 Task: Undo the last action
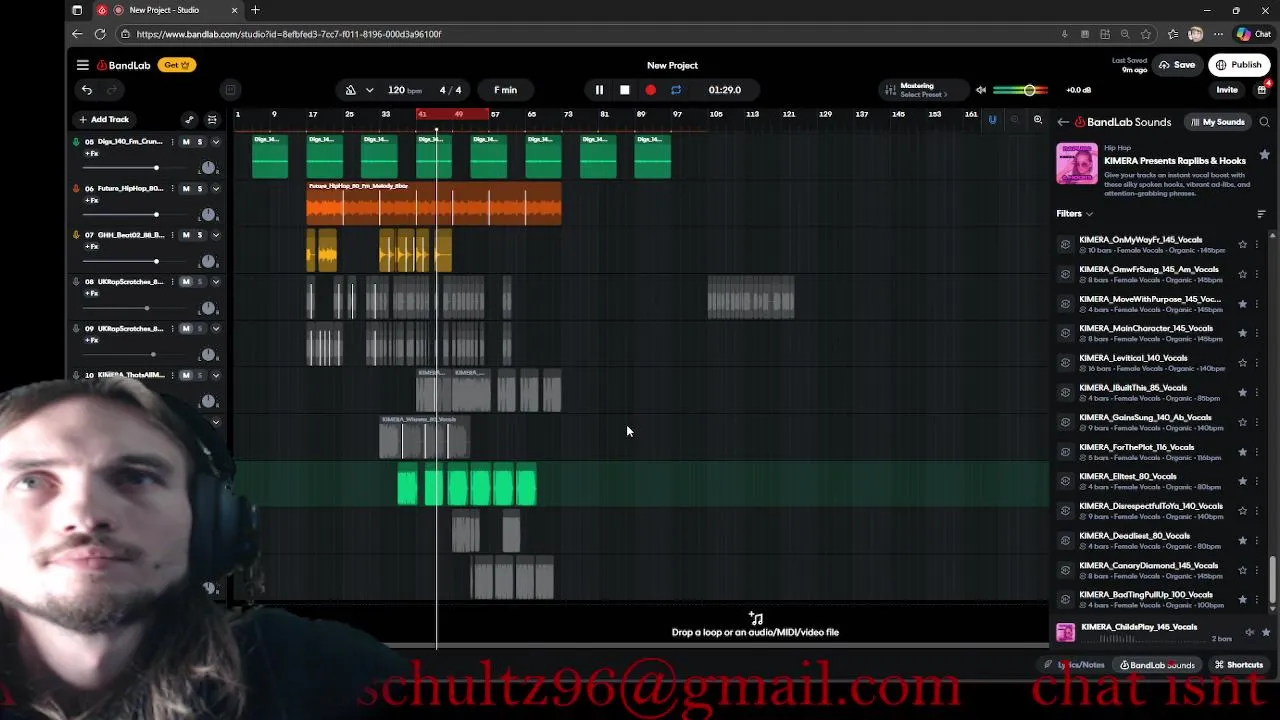click(87, 90)
